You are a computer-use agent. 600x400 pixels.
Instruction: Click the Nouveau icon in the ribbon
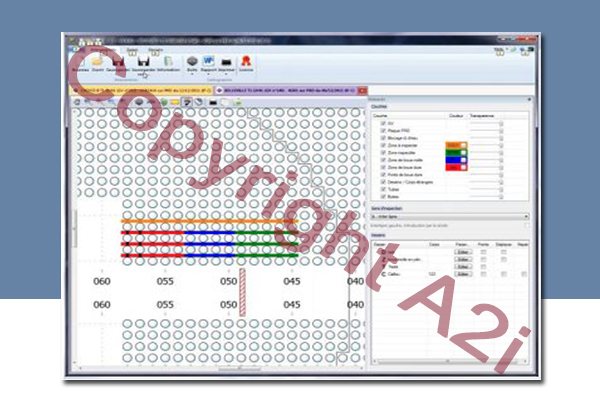click(77, 61)
